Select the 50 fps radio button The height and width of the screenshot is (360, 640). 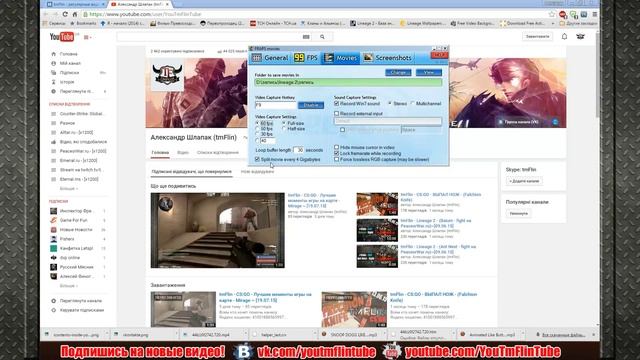[257, 129]
